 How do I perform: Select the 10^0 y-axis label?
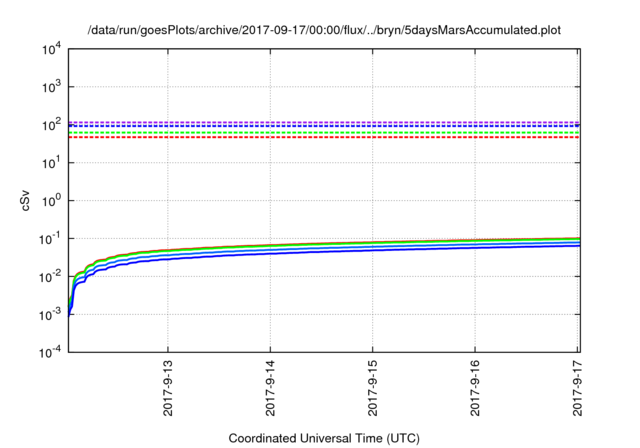[x=52, y=201]
